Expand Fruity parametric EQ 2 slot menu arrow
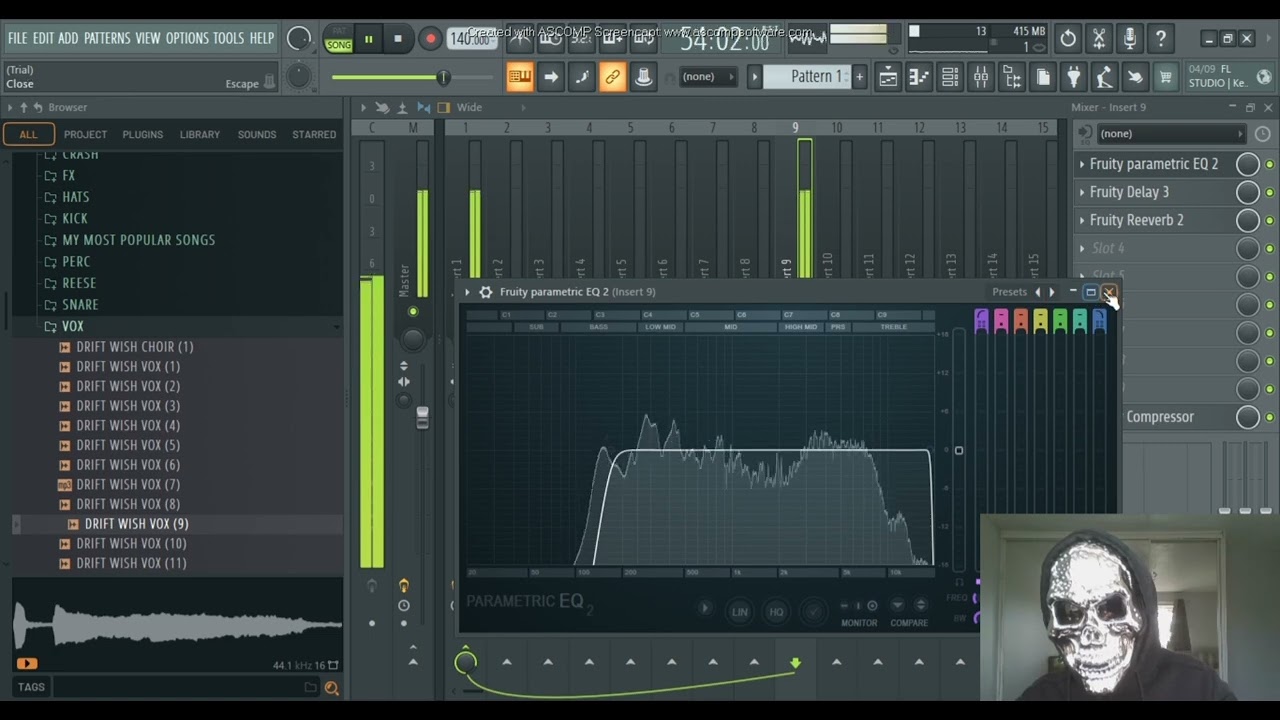Image resolution: width=1280 pixels, height=720 pixels. tap(1082, 164)
